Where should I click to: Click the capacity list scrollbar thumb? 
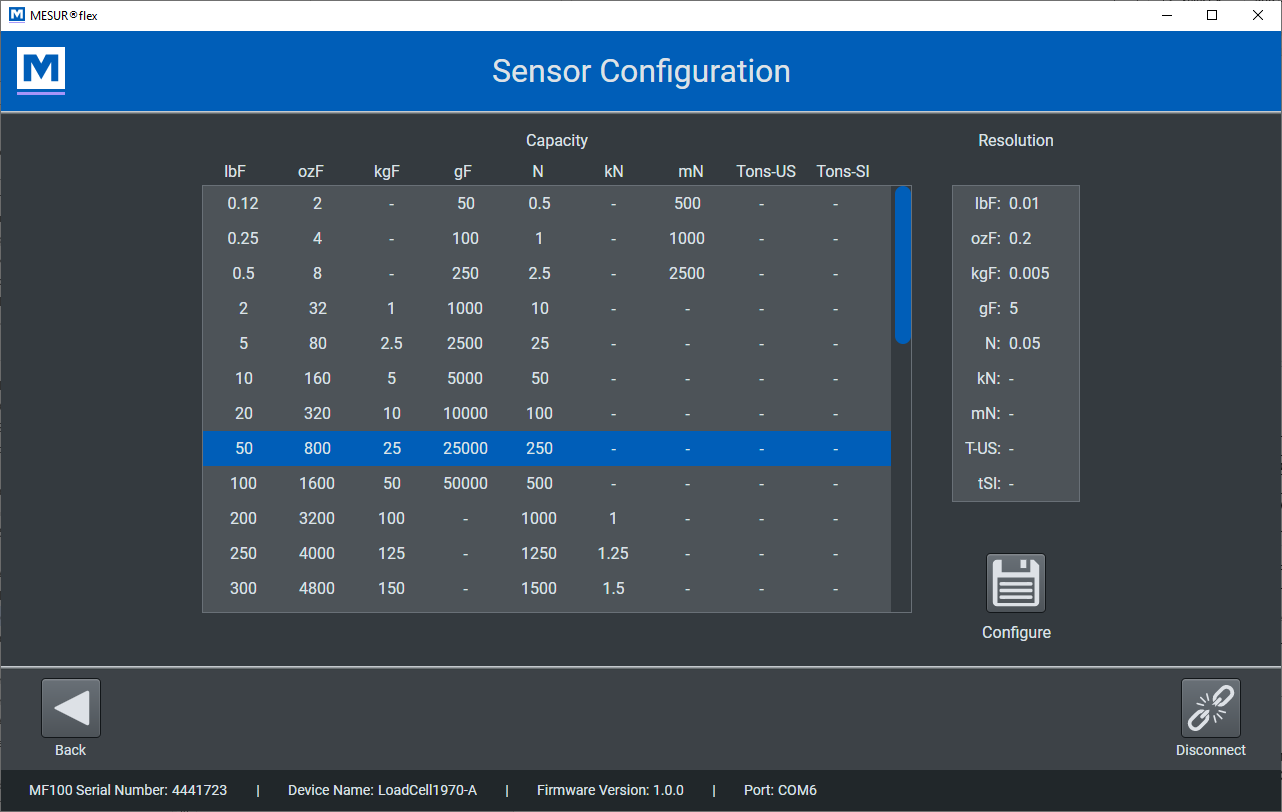click(902, 265)
